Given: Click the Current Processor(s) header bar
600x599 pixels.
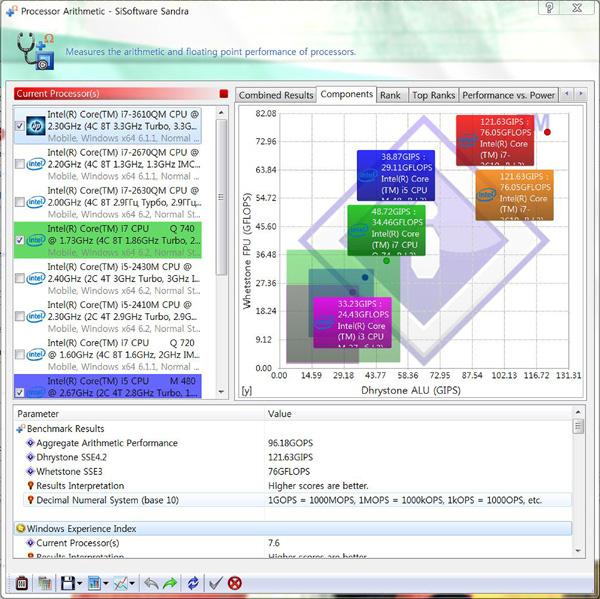Looking at the screenshot, I should [x=121, y=94].
